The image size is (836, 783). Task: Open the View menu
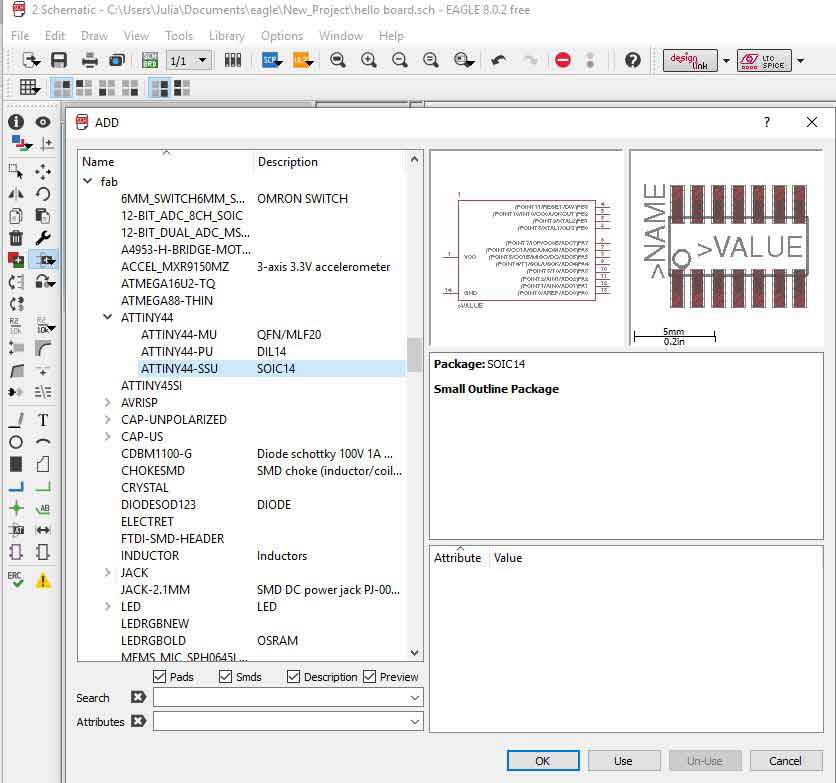136,36
